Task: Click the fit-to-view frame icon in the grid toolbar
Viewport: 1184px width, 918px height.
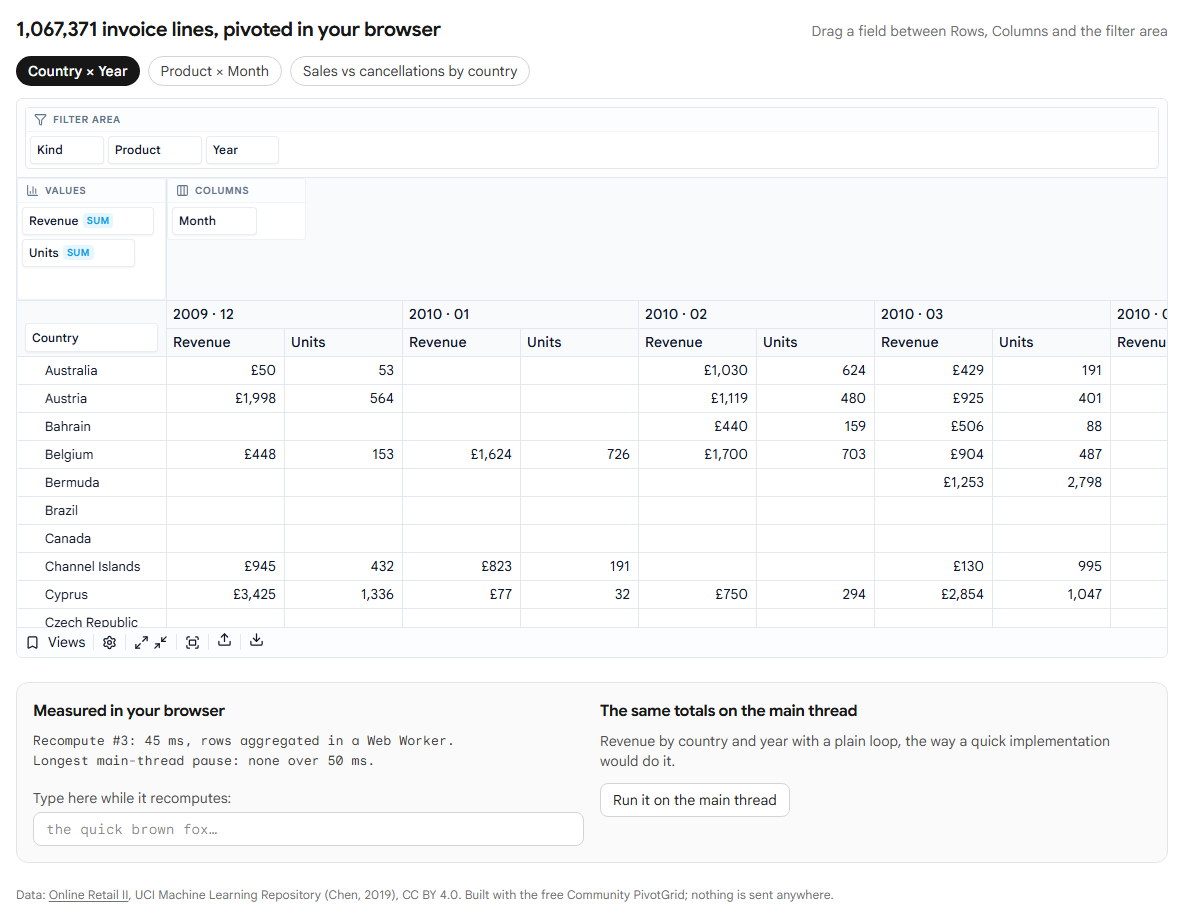Action: tap(193, 642)
